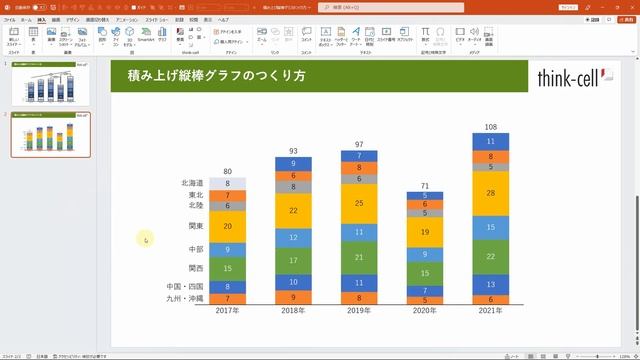
Task: Switch to the Design (デザイン) tab
Action: click(x=73, y=20)
